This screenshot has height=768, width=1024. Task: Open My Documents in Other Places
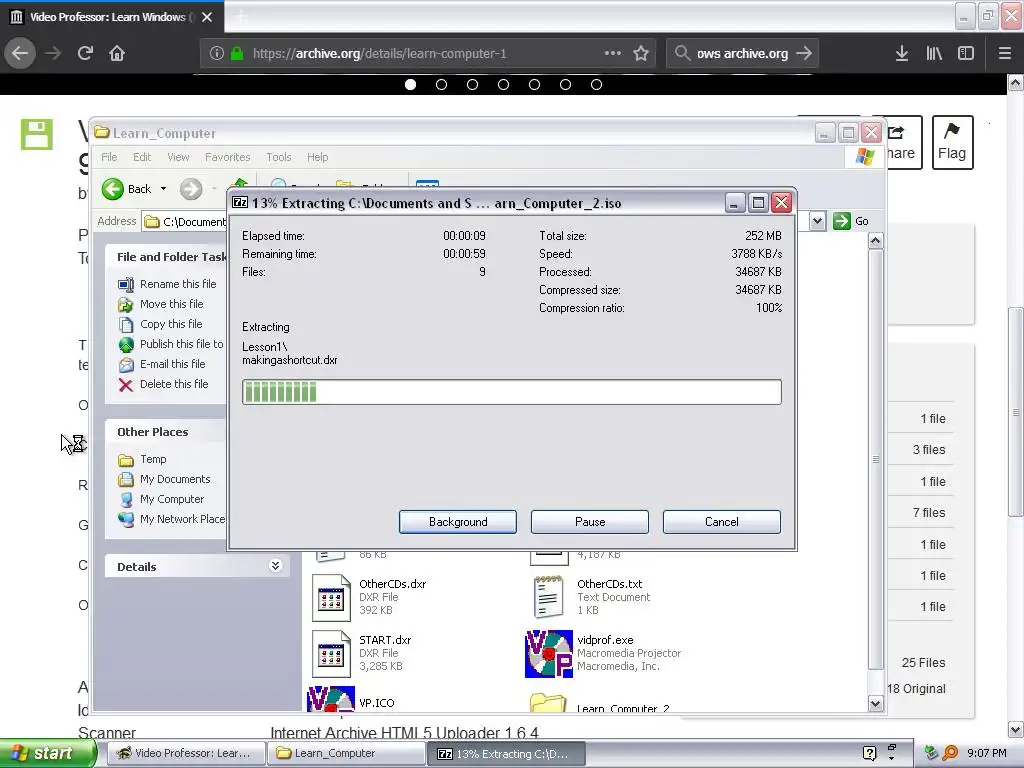(164, 479)
